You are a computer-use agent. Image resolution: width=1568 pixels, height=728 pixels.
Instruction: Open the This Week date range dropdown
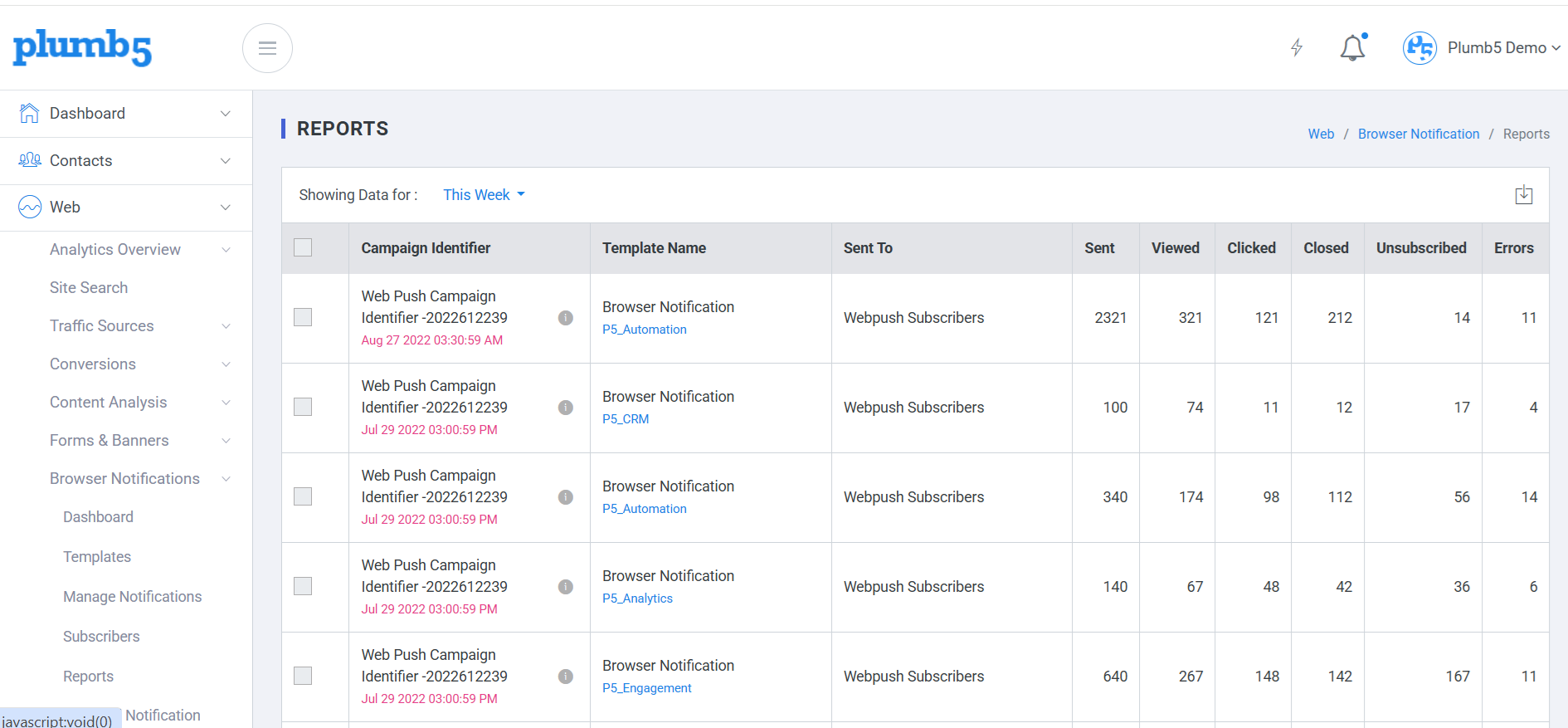[x=484, y=195]
